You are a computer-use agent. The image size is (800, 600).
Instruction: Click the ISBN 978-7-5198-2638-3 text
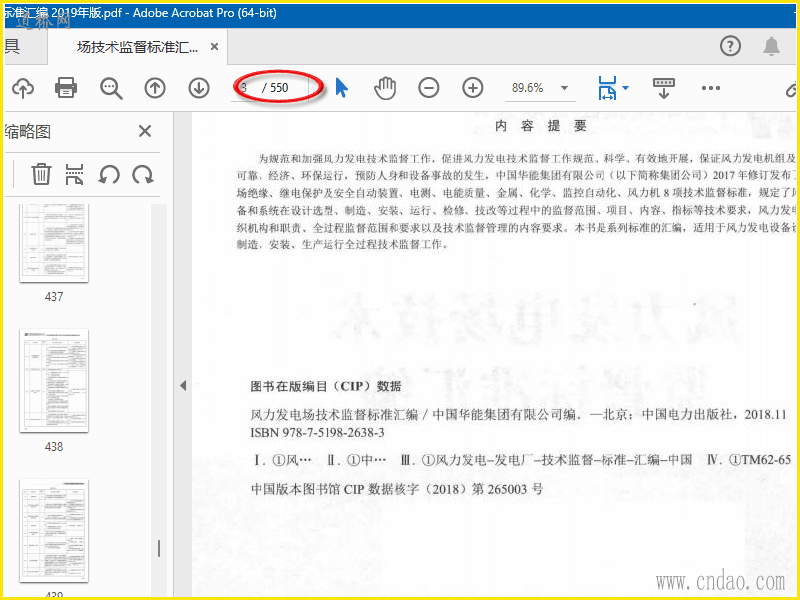pyautogui.click(x=317, y=433)
